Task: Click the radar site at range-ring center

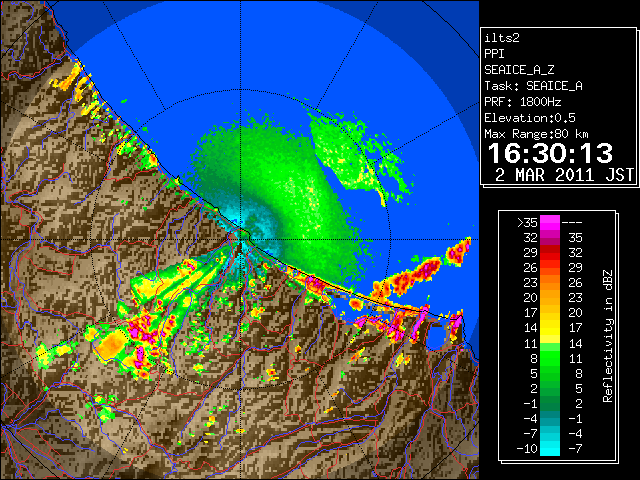Action: pos(241,239)
